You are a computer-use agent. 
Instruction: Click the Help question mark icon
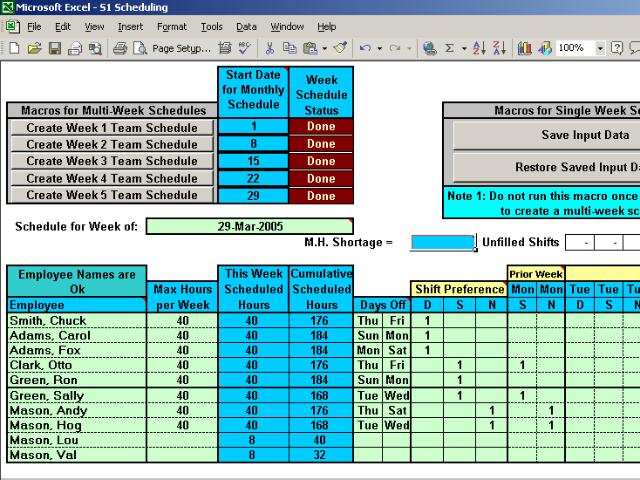click(617, 48)
